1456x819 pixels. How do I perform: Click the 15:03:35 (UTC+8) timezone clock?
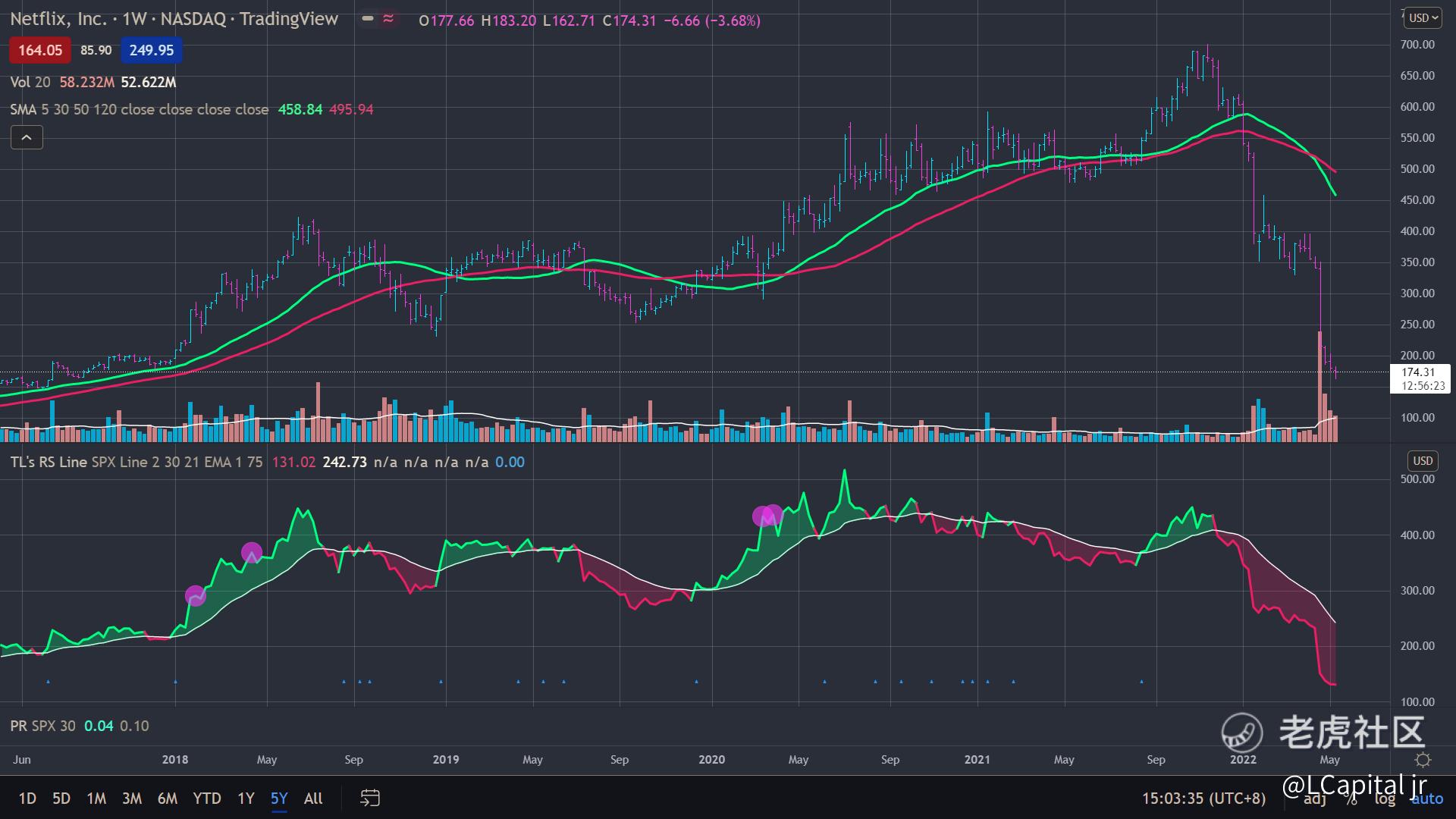[1203, 798]
